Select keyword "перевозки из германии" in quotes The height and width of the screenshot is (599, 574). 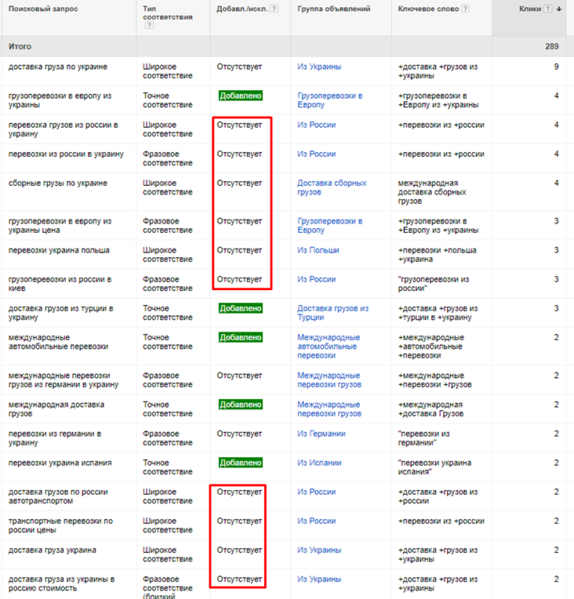(424, 438)
